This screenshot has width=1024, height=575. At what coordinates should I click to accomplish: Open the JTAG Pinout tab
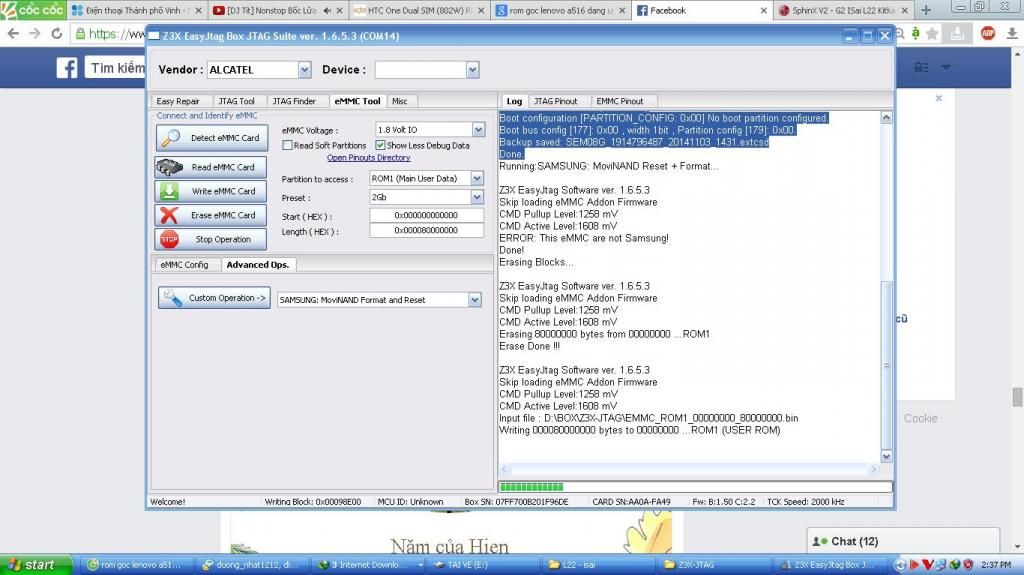point(556,101)
